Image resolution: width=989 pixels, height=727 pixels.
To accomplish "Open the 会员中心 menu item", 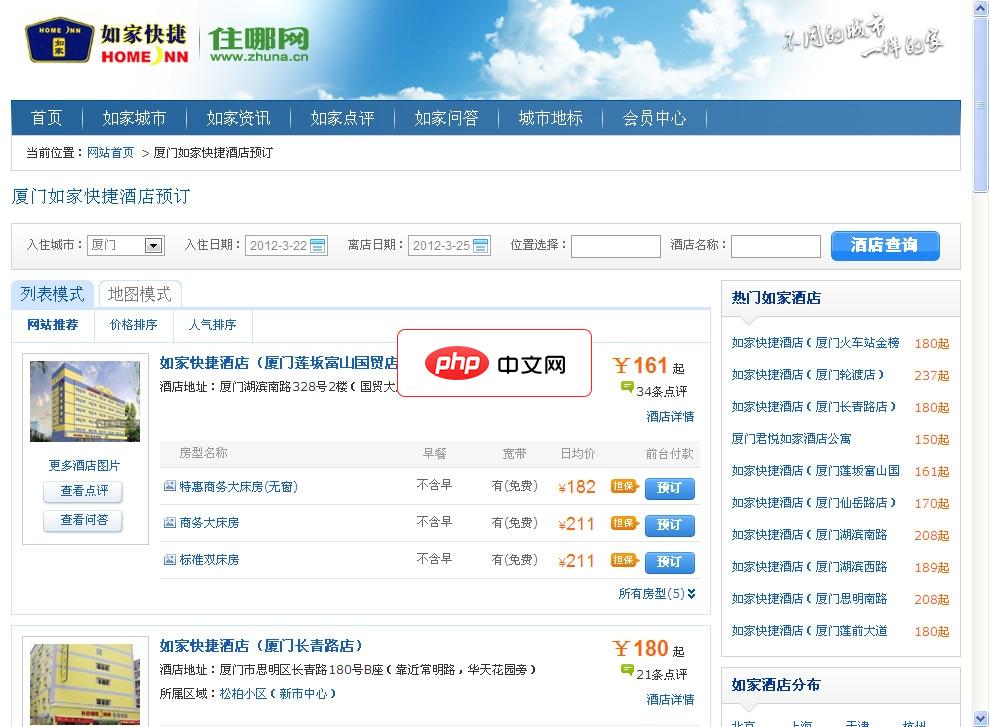I will pyautogui.click(x=653, y=117).
